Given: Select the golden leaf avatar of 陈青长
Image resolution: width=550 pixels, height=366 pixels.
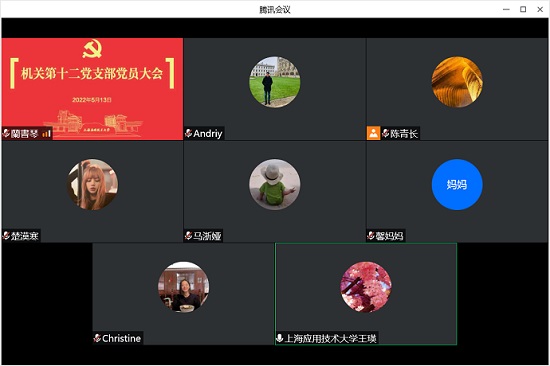Looking at the screenshot, I should click(457, 82).
